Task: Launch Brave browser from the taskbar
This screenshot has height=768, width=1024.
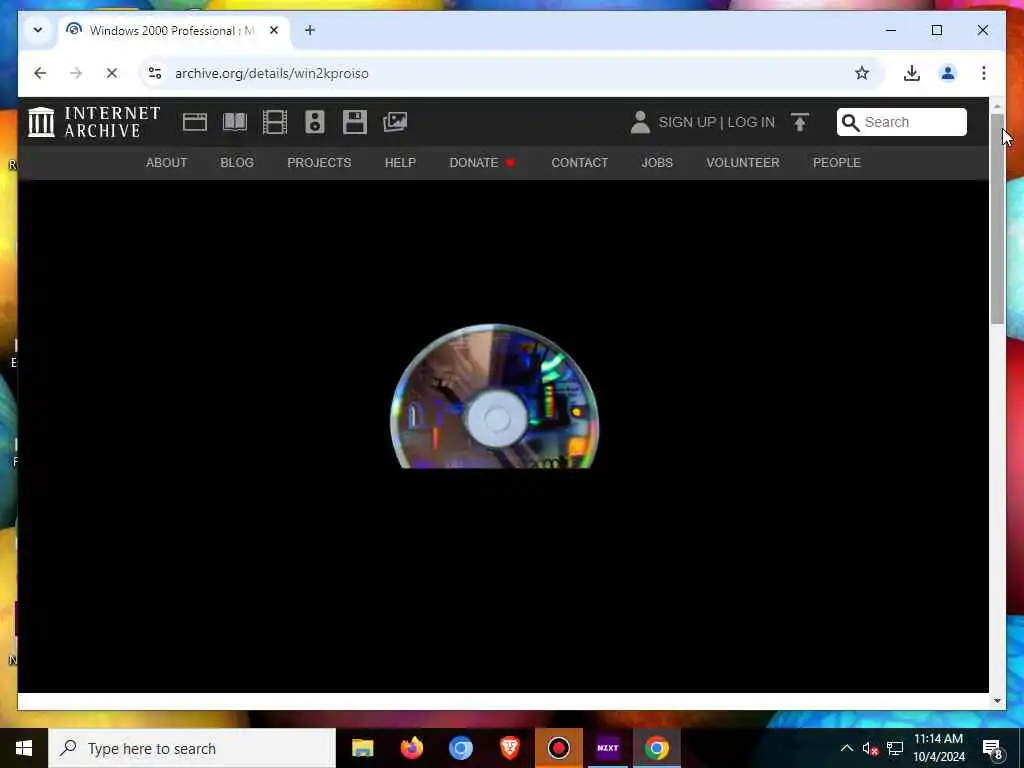Action: click(509, 748)
